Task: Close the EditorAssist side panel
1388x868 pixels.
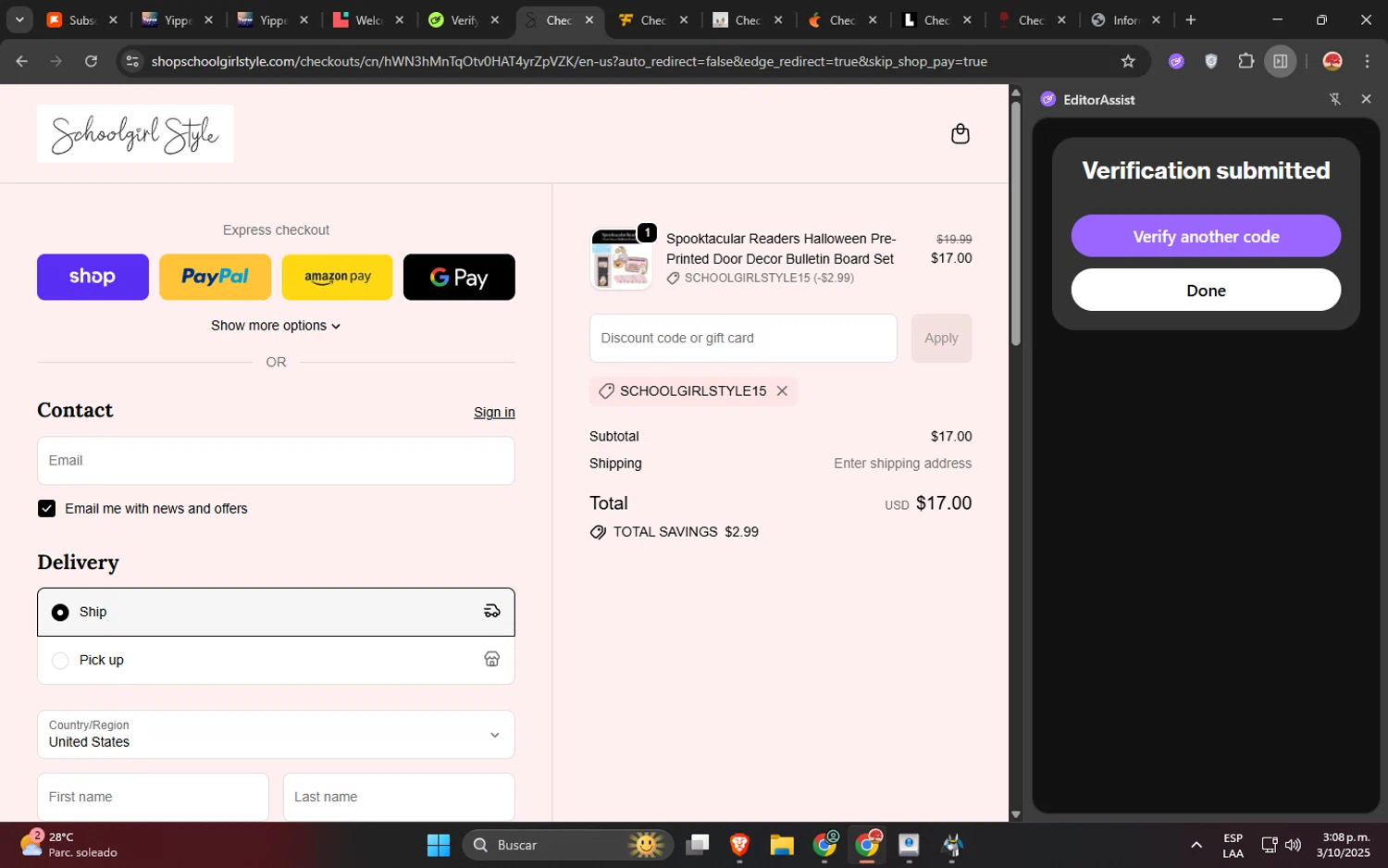Action: click(1366, 99)
